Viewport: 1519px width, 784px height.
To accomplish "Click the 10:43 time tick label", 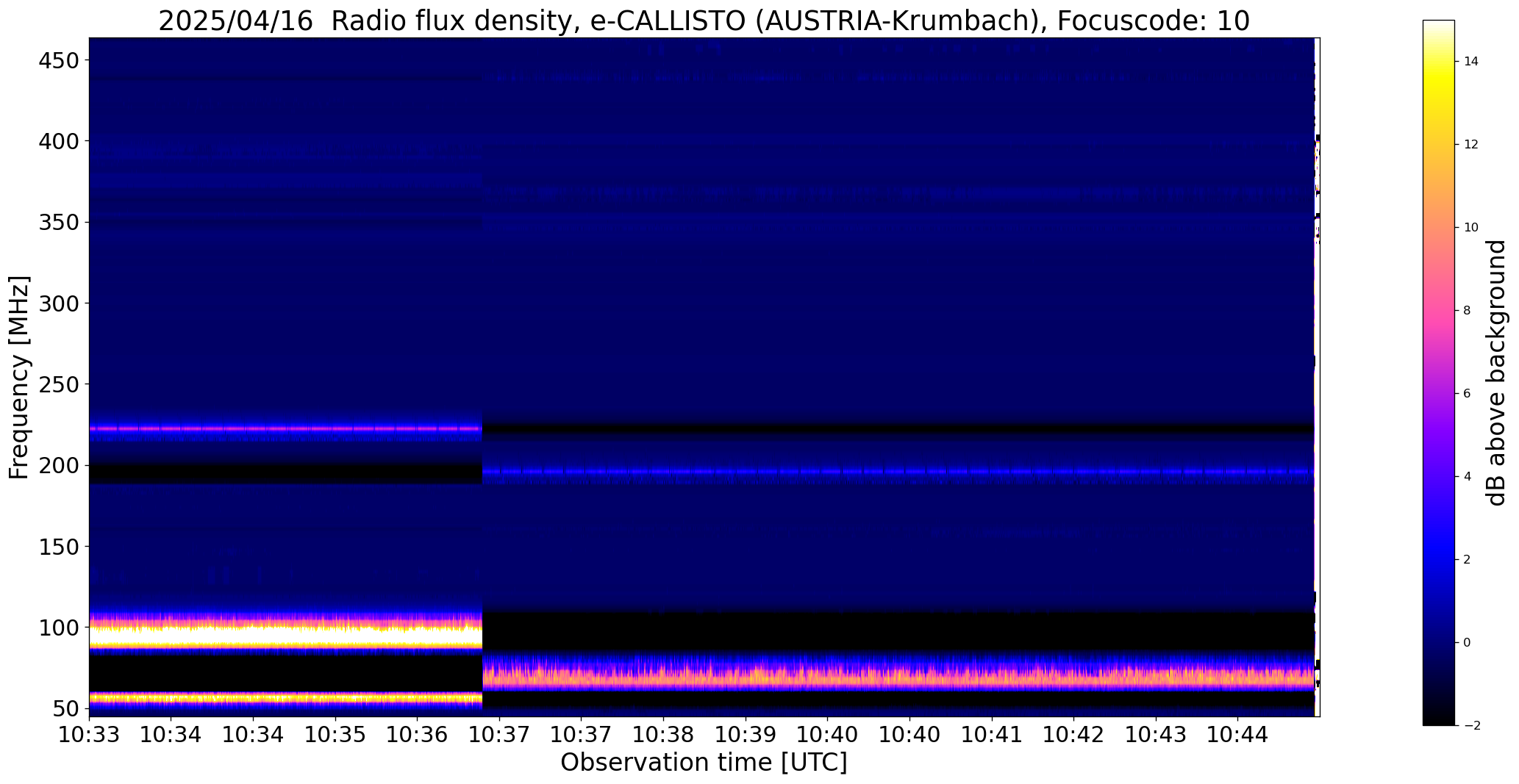I will pos(1156,734).
